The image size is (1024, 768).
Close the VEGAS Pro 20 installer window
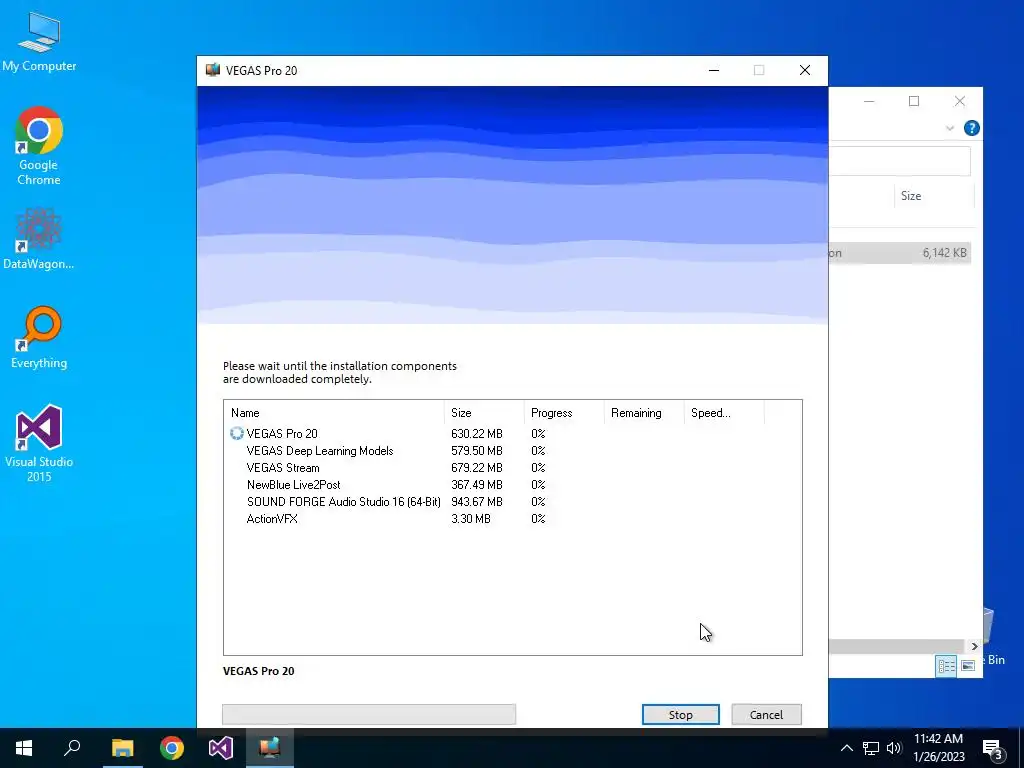coord(805,71)
